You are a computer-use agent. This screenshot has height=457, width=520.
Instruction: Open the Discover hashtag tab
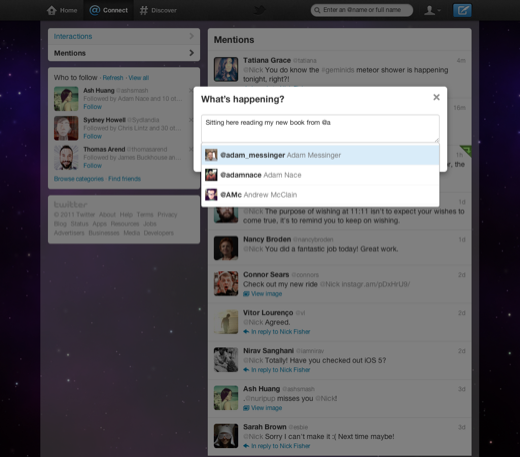click(x=158, y=10)
